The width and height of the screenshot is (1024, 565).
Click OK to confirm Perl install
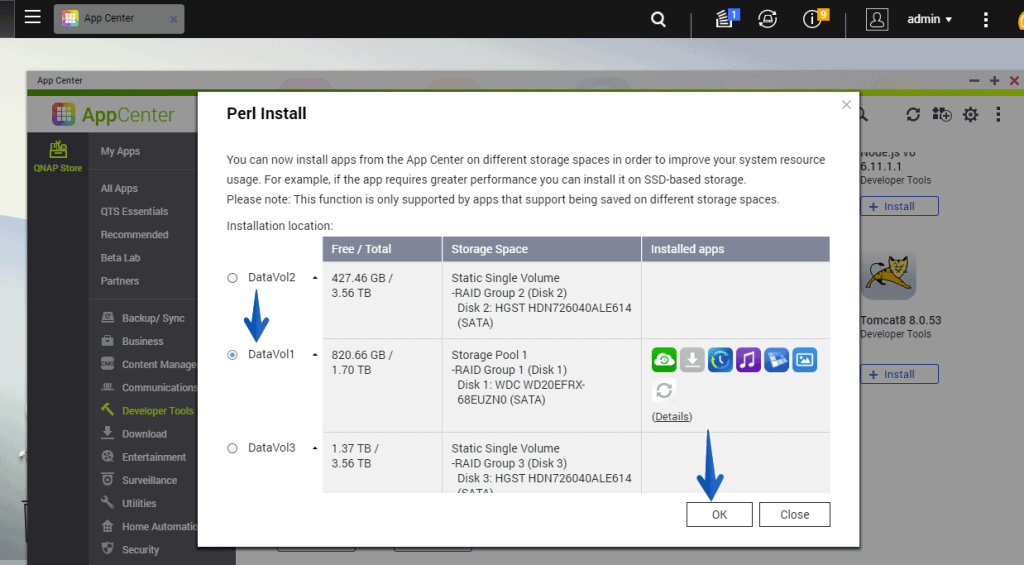[x=719, y=515]
